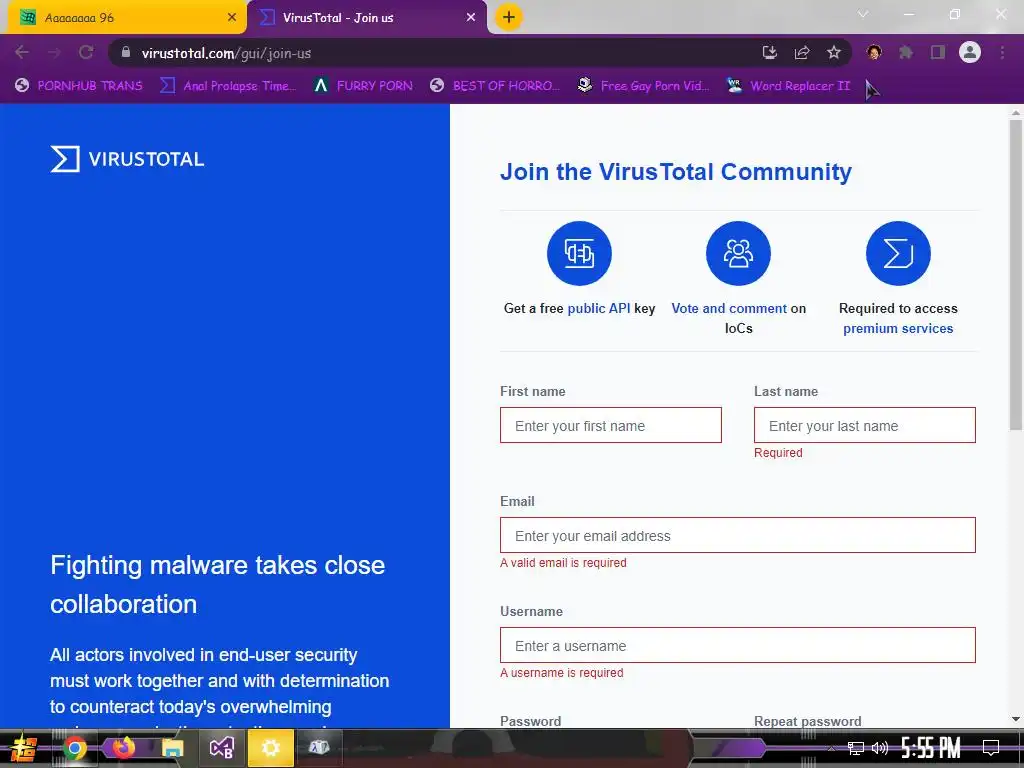1024x768 pixels.
Task: Click the address bar URL
Action: point(226,53)
